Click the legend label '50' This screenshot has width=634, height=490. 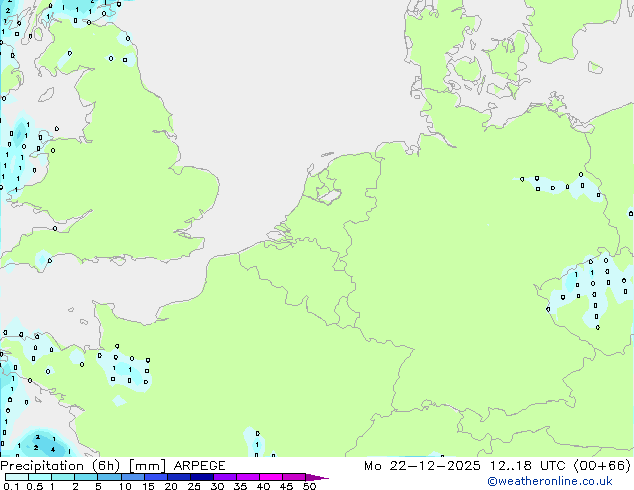[309, 486]
